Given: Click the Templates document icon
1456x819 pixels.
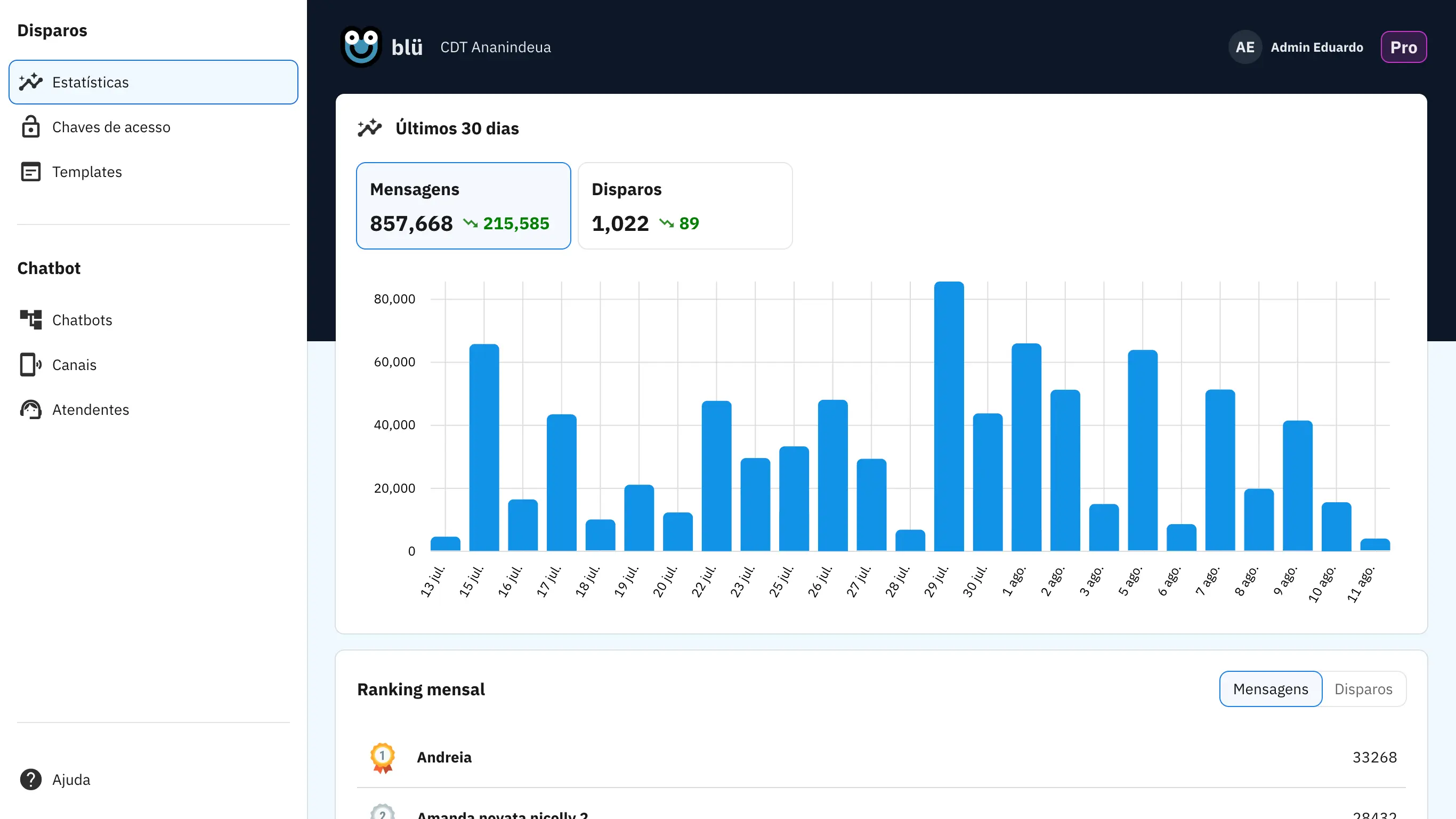Looking at the screenshot, I should (30, 171).
